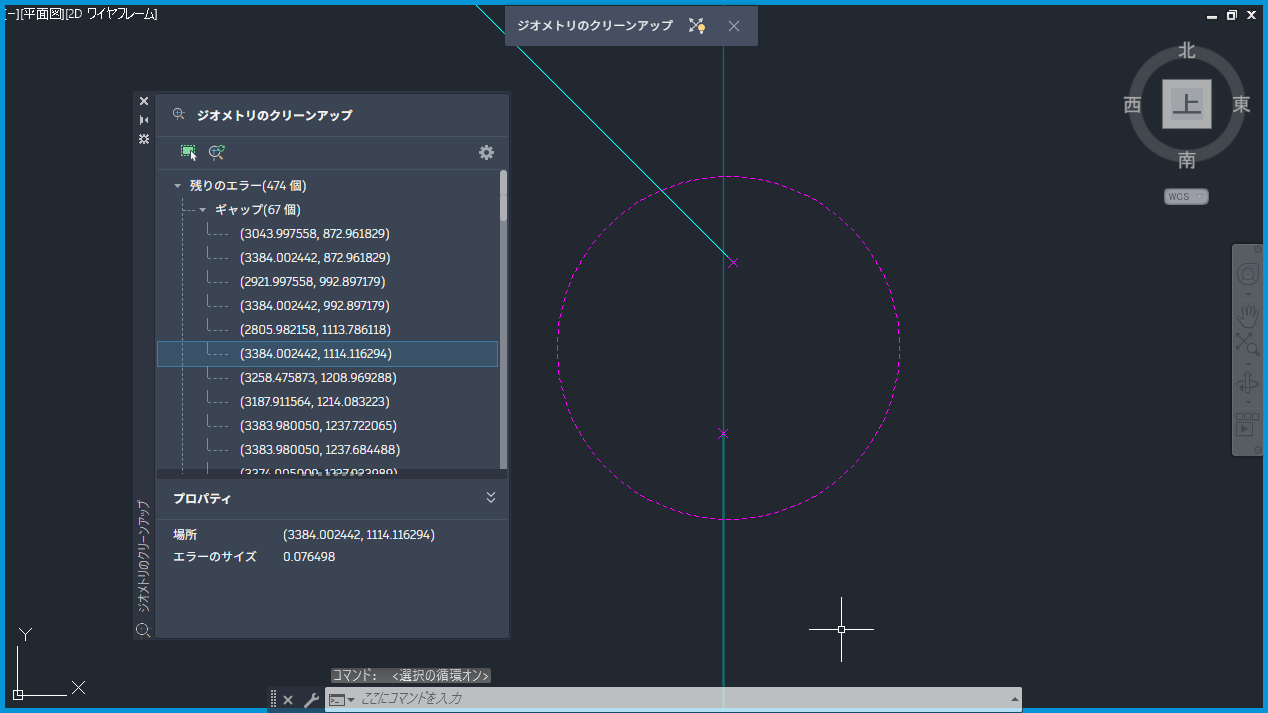Click the magenta X marker in drawing
This screenshot has height=713, width=1268.
(x=723, y=434)
